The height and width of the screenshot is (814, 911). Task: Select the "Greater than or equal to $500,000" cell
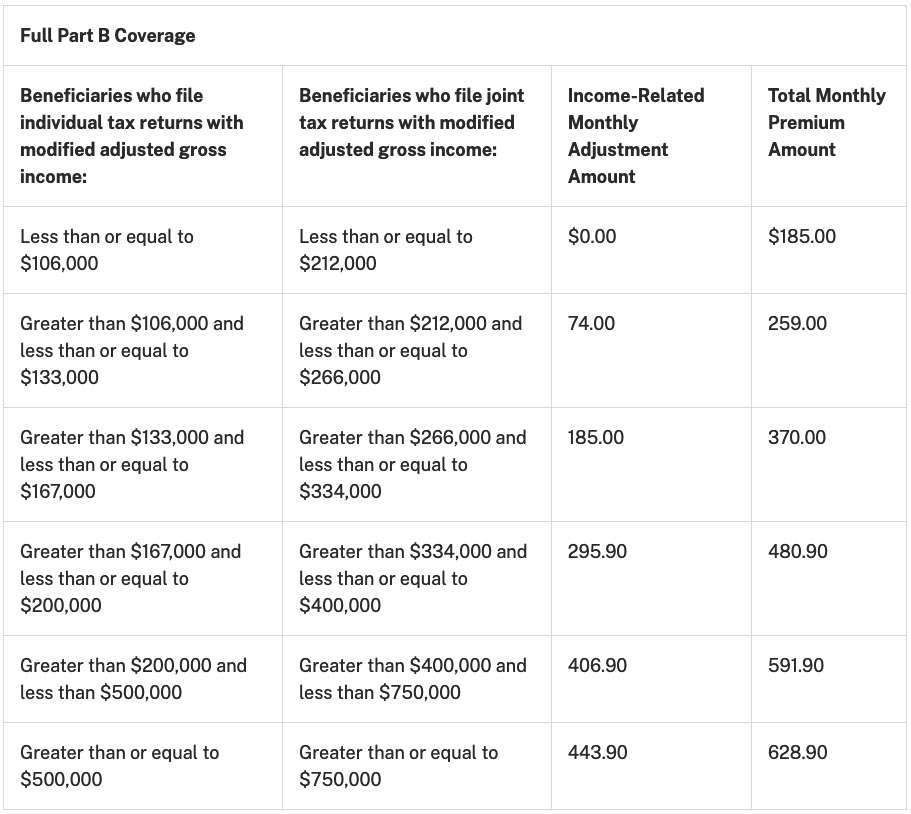point(119,766)
